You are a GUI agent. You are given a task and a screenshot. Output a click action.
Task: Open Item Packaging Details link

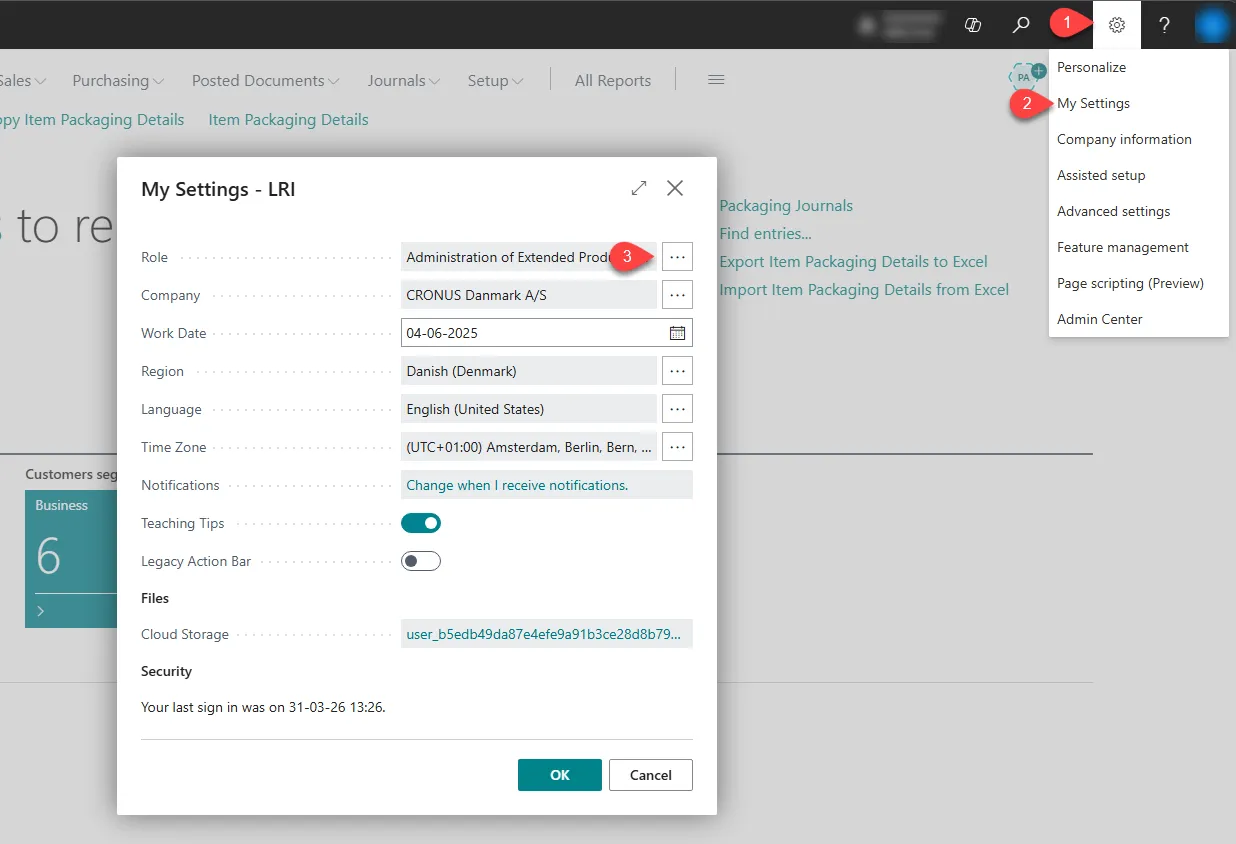tap(288, 119)
